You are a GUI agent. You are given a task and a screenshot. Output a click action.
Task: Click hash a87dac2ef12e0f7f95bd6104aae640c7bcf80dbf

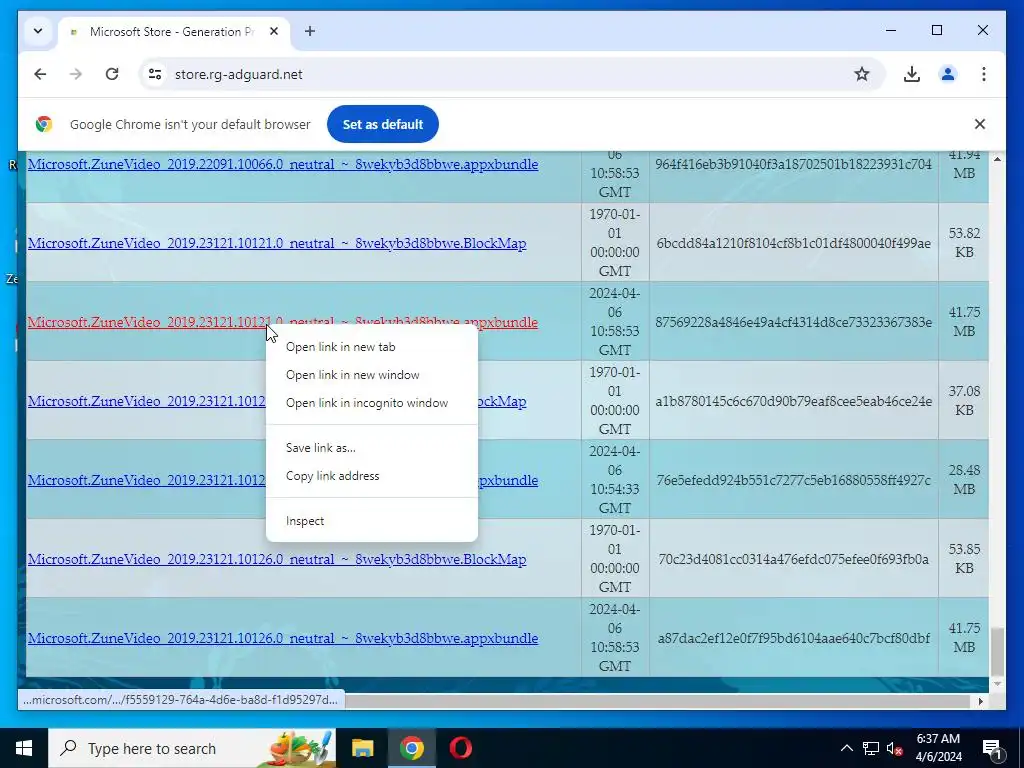pos(793,638)
